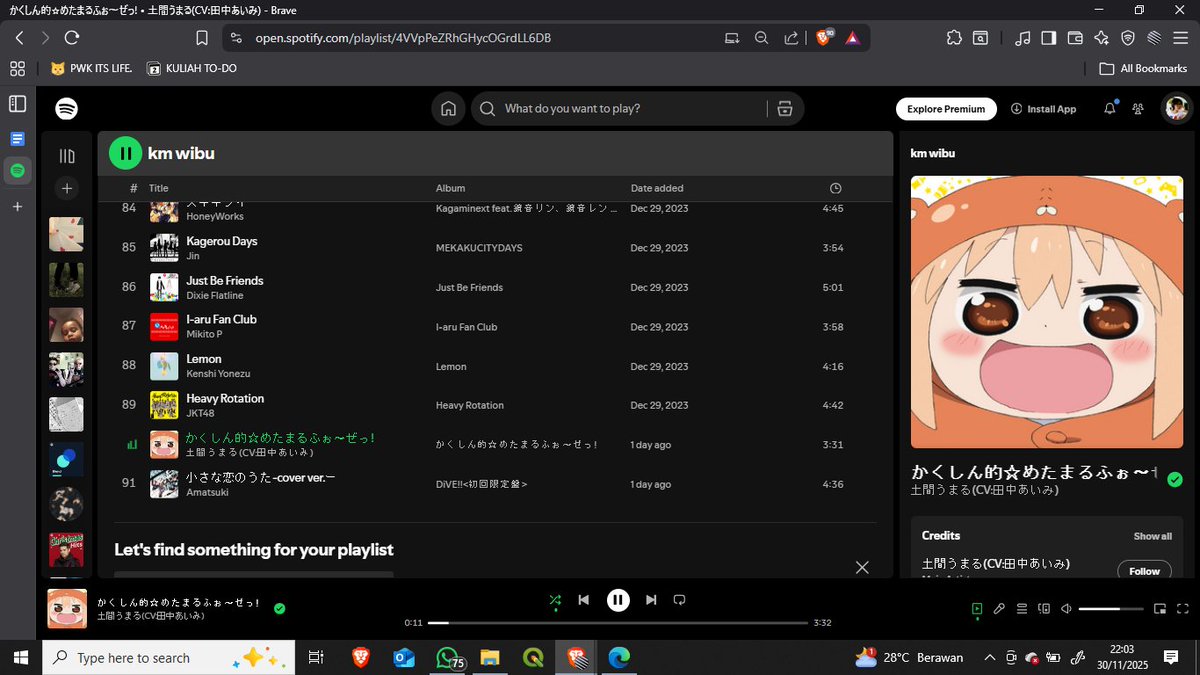Open Leo AI sparkle icon
The image size is (1200, 675).
pyautogui.click(x=1101, y=38)
